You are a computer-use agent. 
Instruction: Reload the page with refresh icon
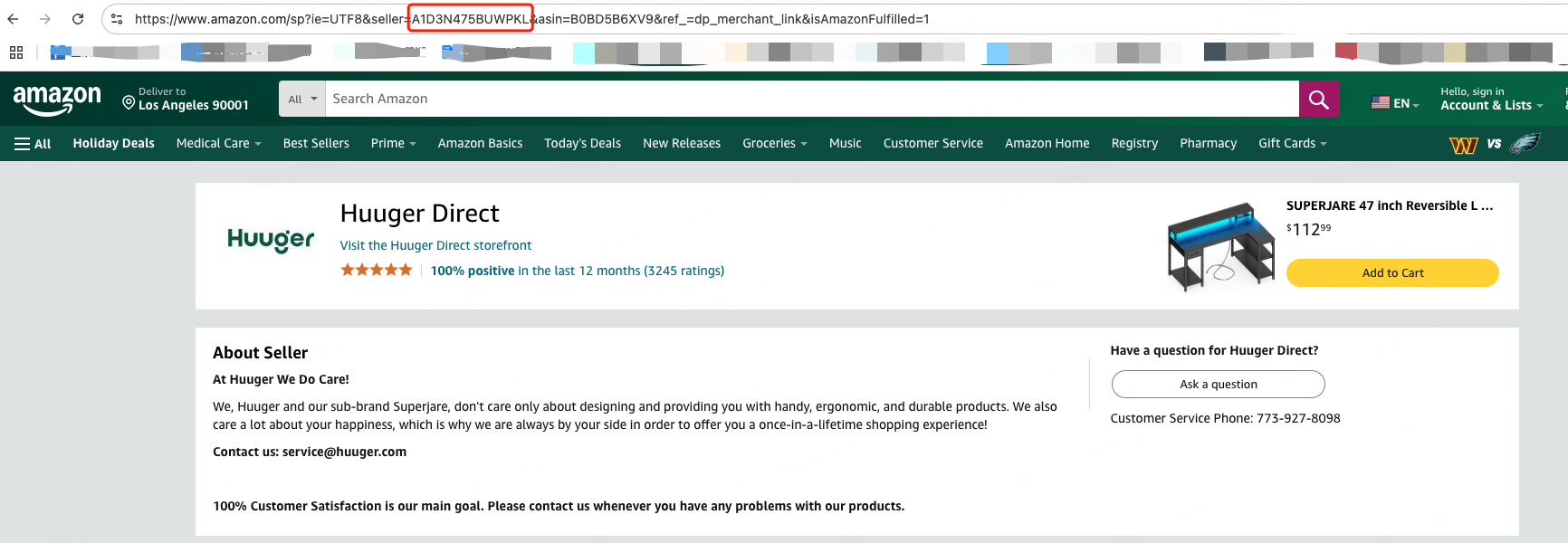[x=78, y=18]
